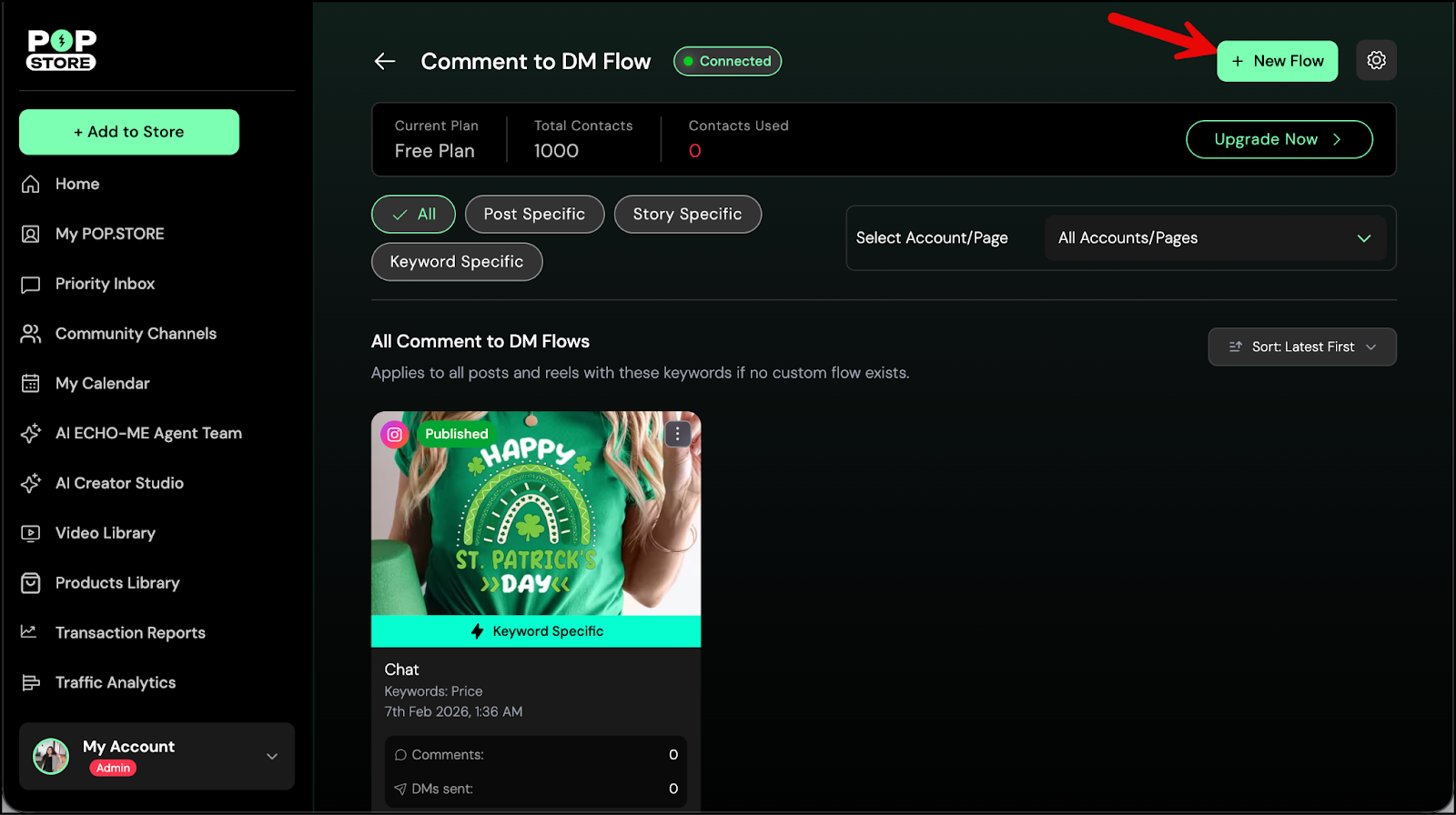Expand the All Accounts/Pages dropdown
The width and height of the screenshot is (1456, 815).
pyautogui.click(x=1214, y=238)
